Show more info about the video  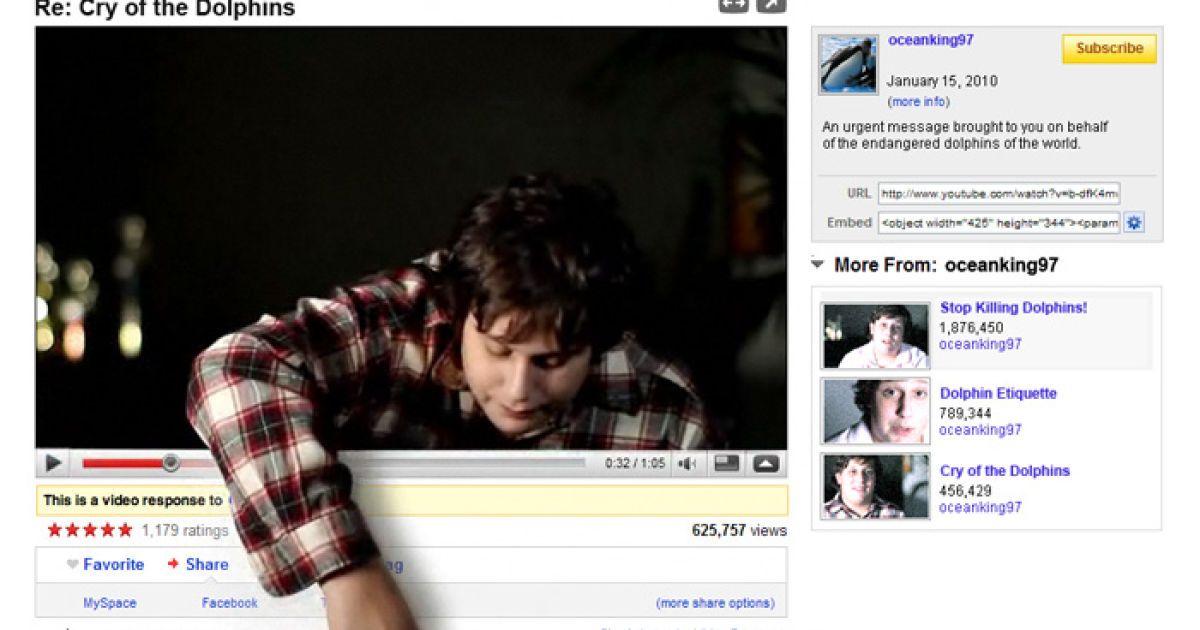(918, 102)
